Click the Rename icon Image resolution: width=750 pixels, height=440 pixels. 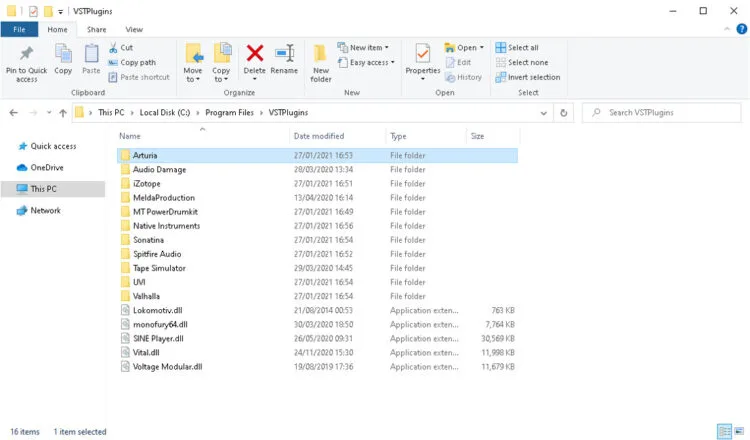285,53
